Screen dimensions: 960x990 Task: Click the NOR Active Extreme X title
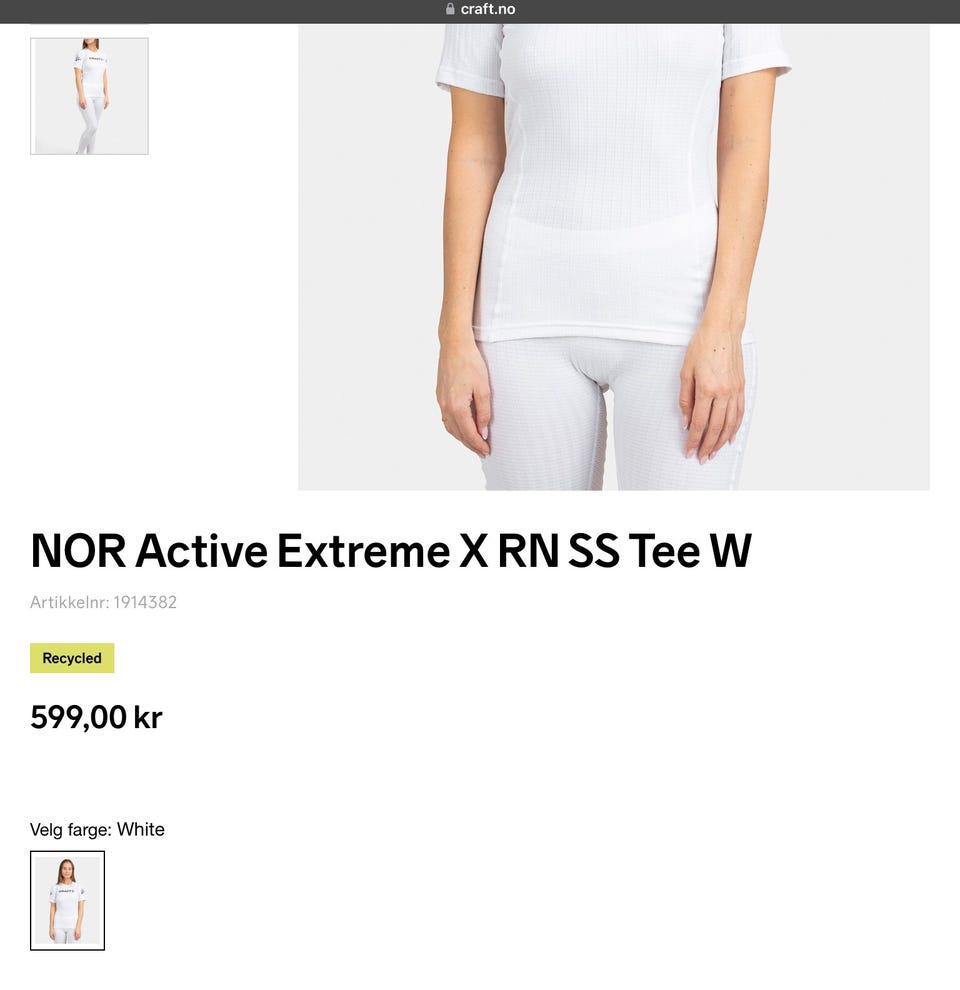[391, 551]
